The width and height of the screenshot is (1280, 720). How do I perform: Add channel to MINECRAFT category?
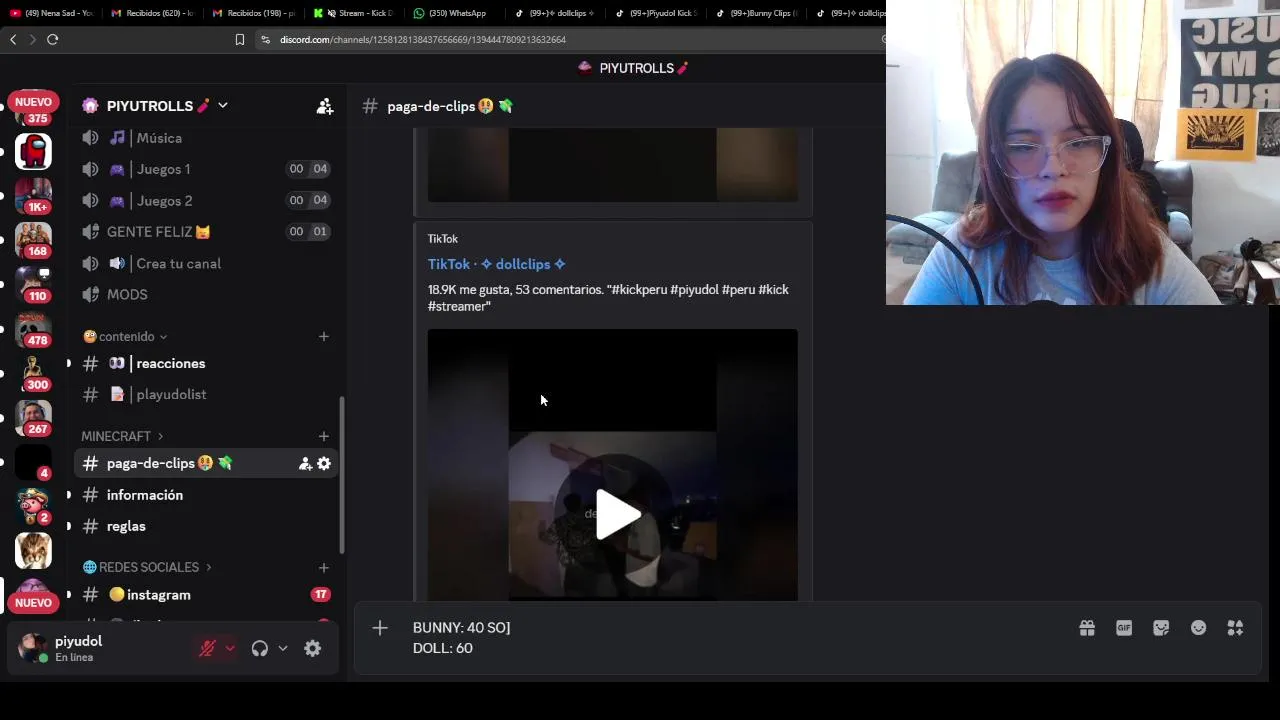click(323, 436)
